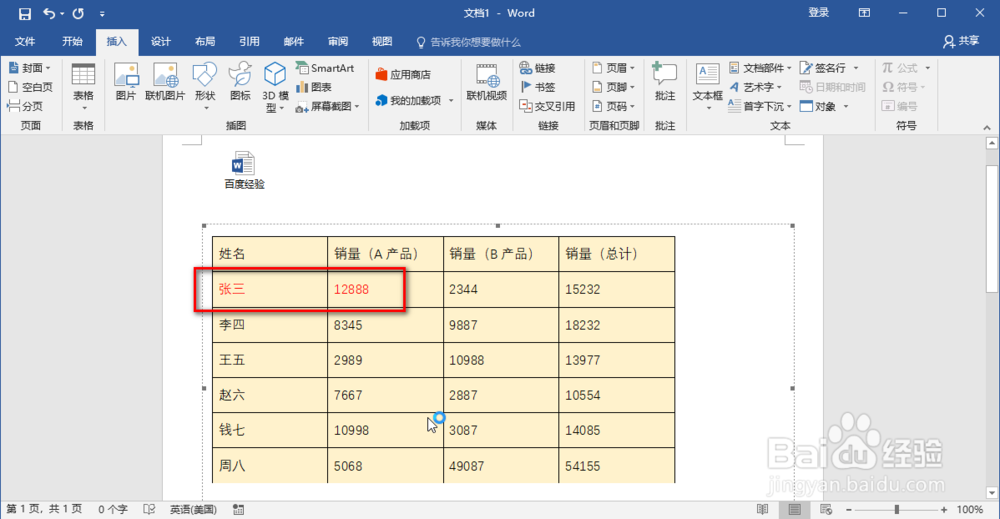
Task: Switch to Print Layout view
Action: pyautogui.click(x=794, y=509)
